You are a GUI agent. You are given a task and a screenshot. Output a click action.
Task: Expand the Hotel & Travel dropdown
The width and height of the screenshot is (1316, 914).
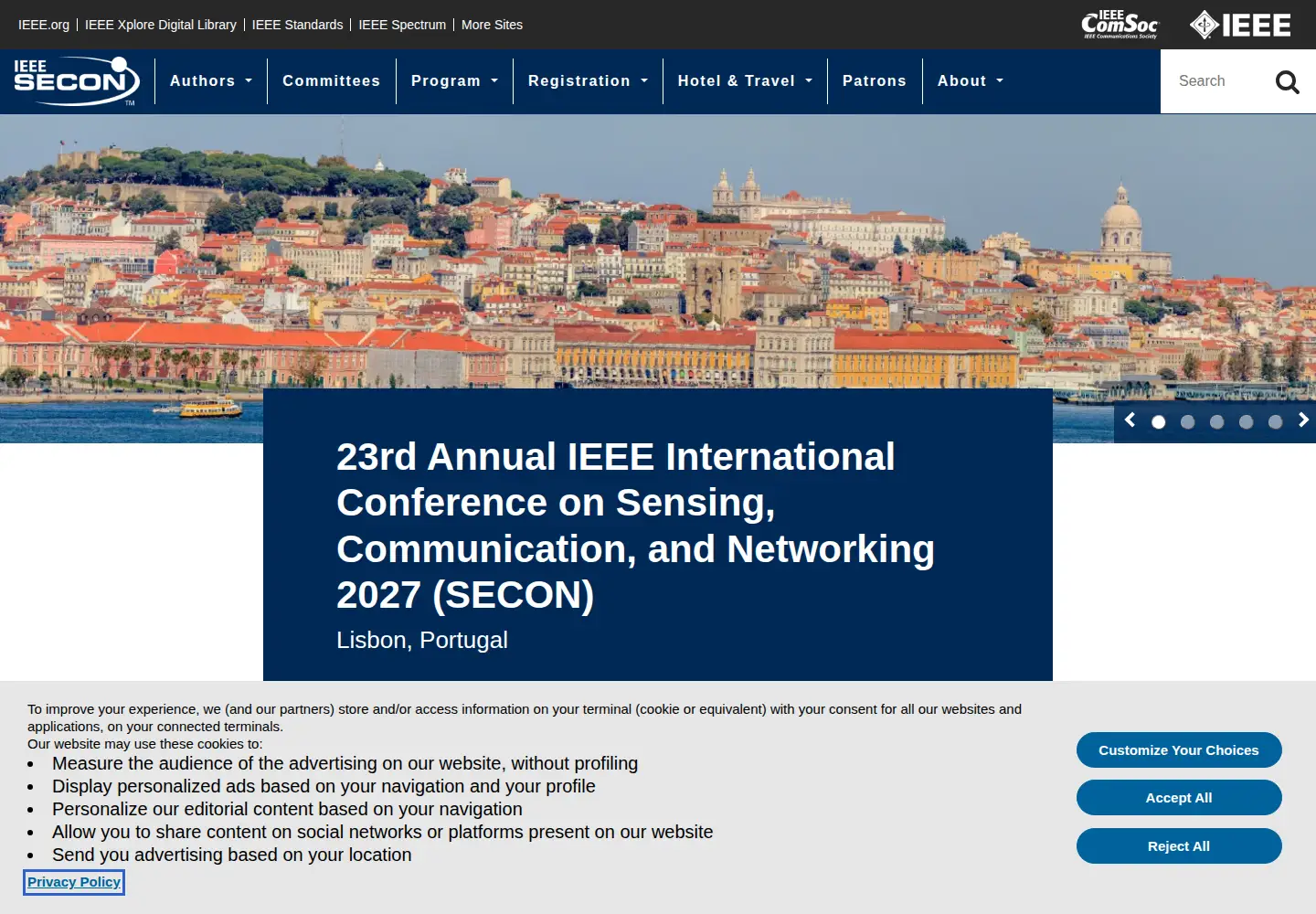pos(745,81)
